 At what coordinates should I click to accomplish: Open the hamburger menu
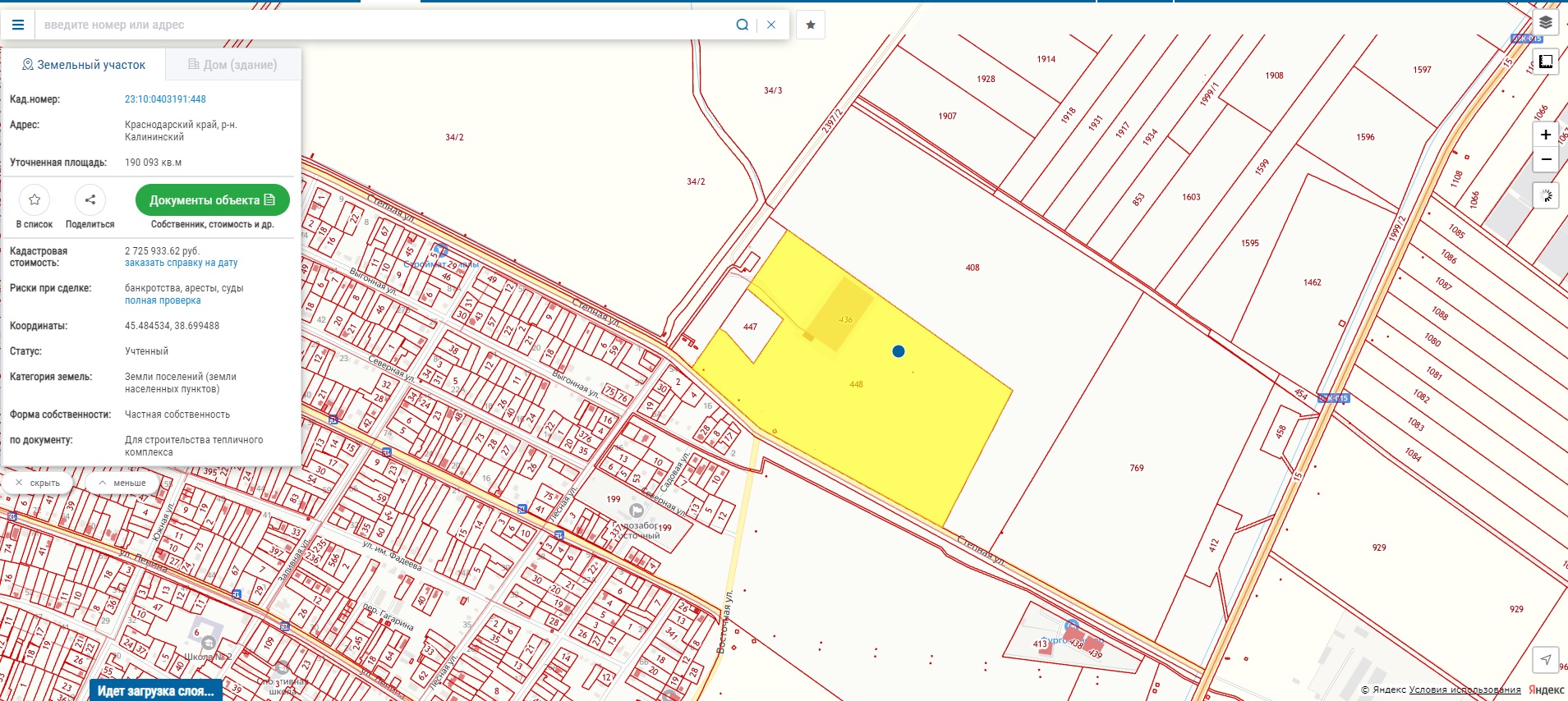[x=18, y=25]
